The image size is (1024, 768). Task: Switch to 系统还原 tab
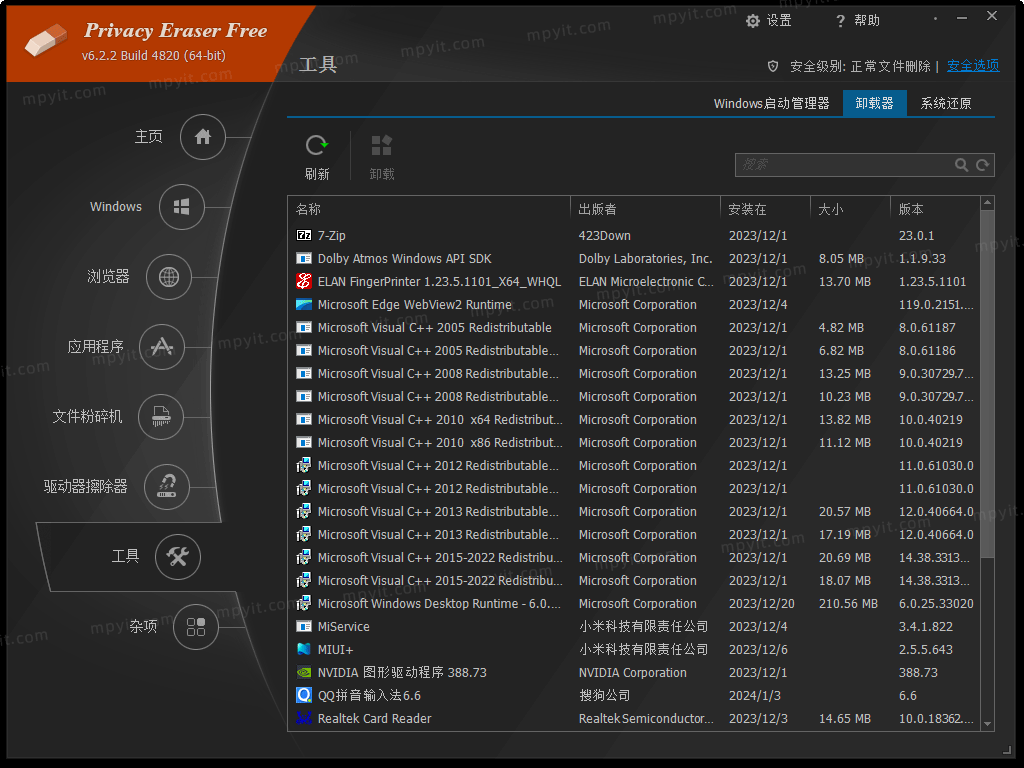click(x=946, y=103)
